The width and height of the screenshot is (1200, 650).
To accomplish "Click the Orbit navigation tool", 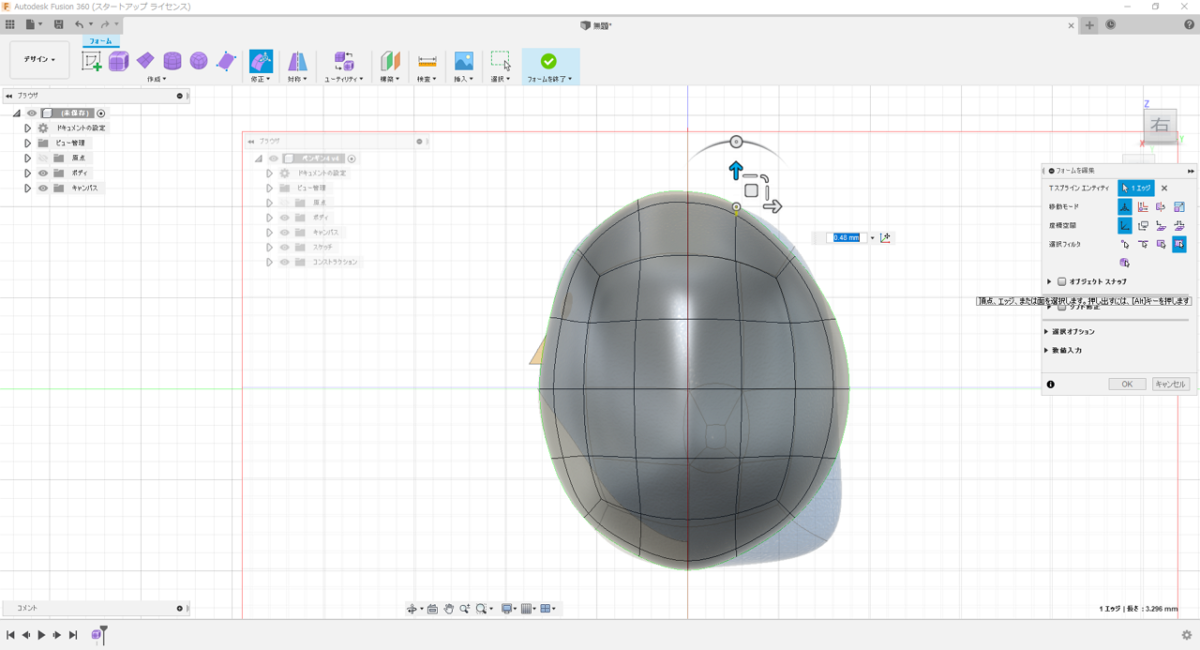I will pyautogui.click(x=412, y=608).
